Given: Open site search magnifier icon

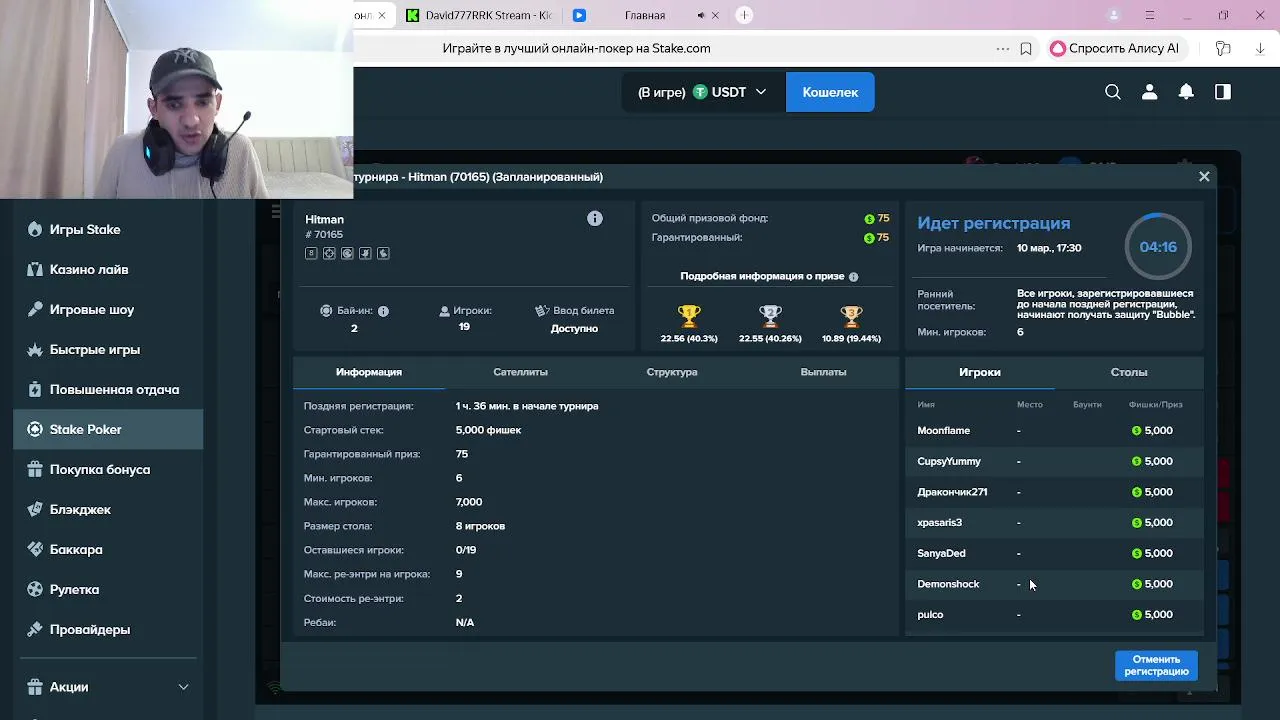Looking at the screenshot, I should 1113,92.
